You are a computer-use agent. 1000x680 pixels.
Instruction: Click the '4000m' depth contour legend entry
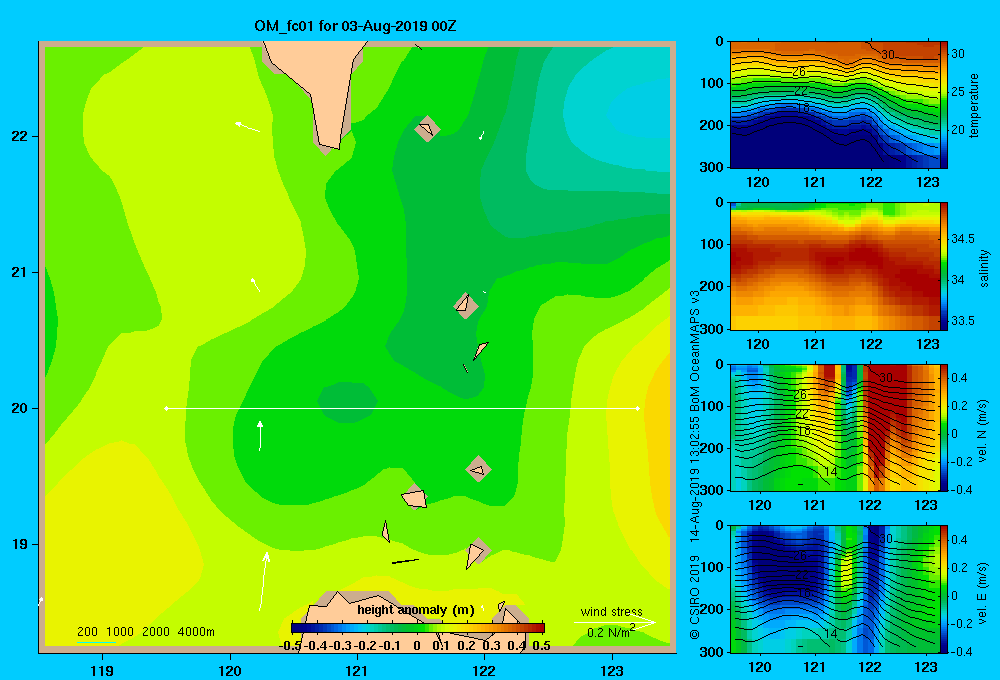pos(196,632)
